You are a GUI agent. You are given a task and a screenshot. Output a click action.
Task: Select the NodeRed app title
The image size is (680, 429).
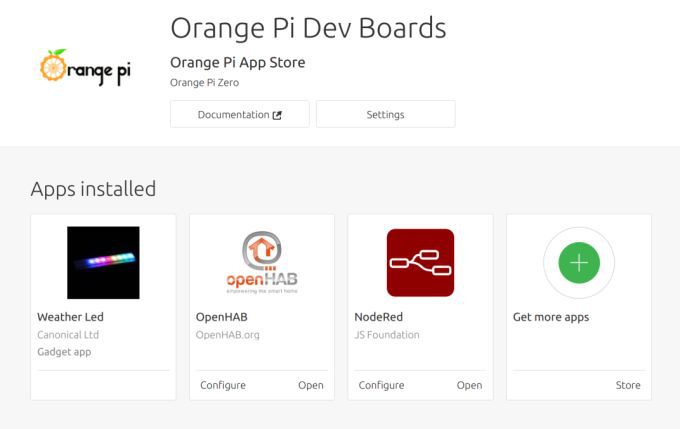[x=380, y=317]
